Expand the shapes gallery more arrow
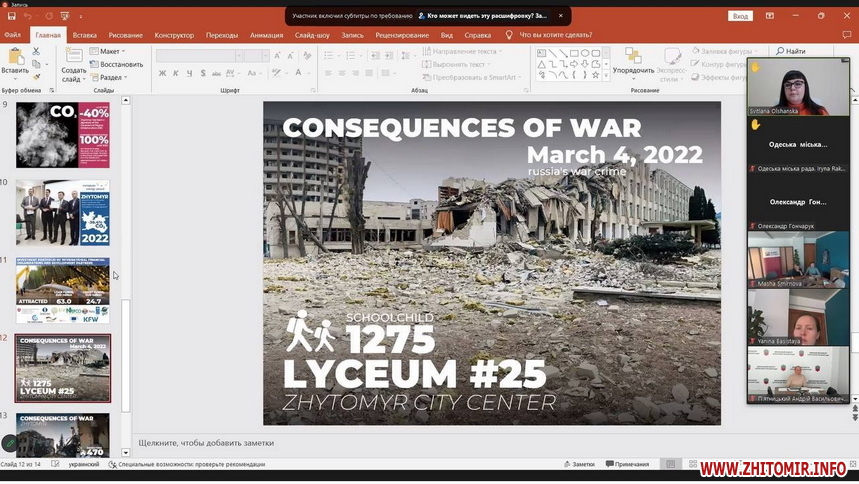The width and height of the screenshot is (859, 484). click(604, 76)
